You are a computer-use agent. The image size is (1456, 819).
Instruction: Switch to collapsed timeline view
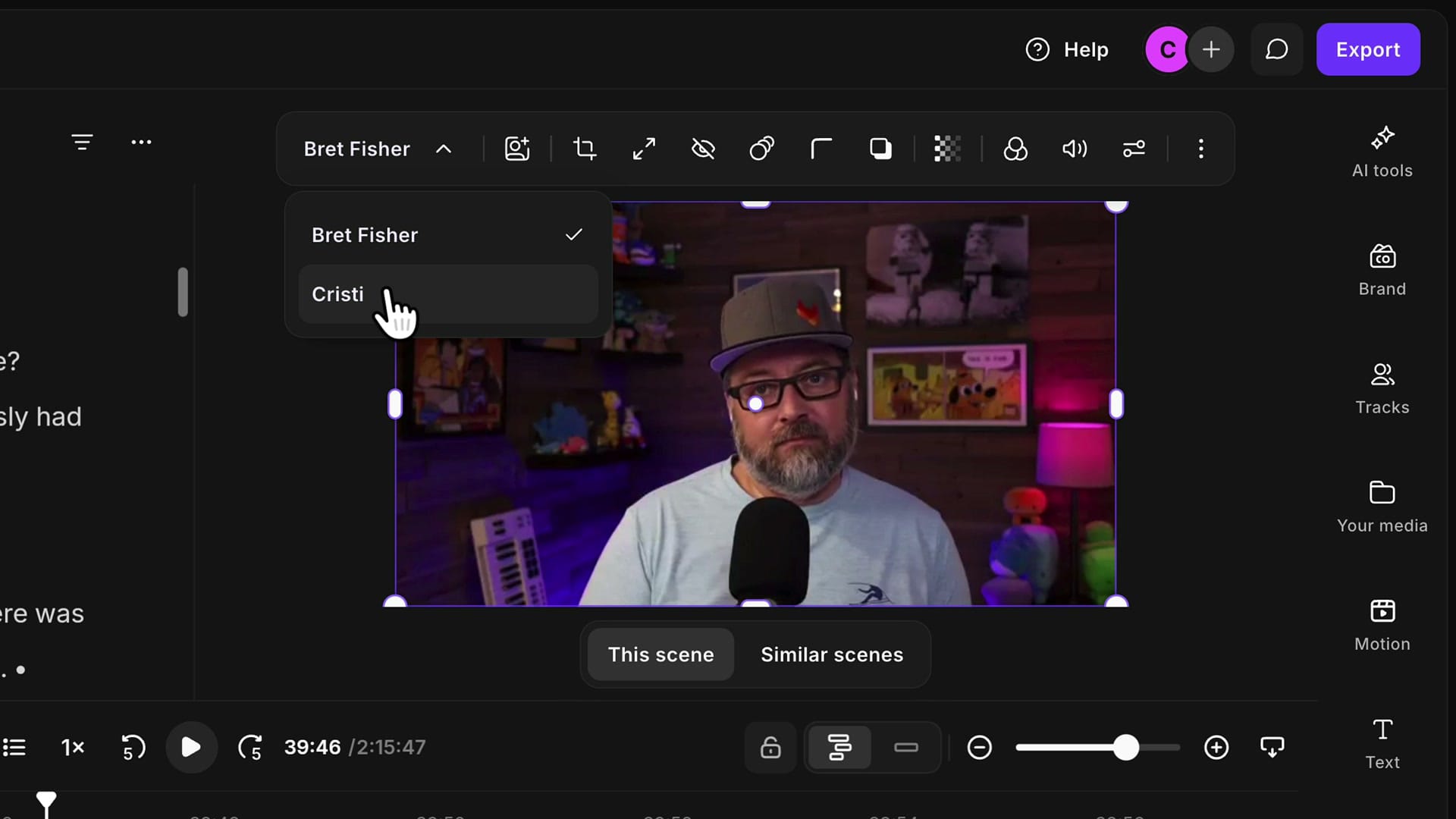[905, 747]
